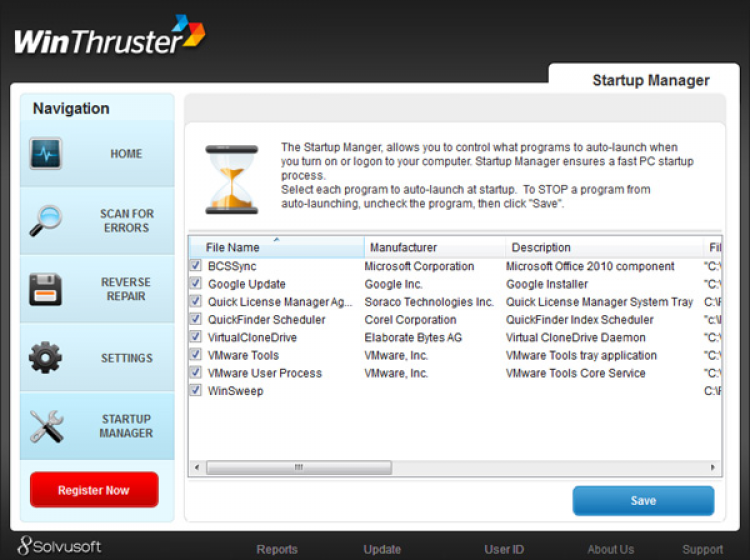Select the VirtualCloneDrive entry name
Image resolution: width=750 pixels, height=560 pixels.
[252, 338]
